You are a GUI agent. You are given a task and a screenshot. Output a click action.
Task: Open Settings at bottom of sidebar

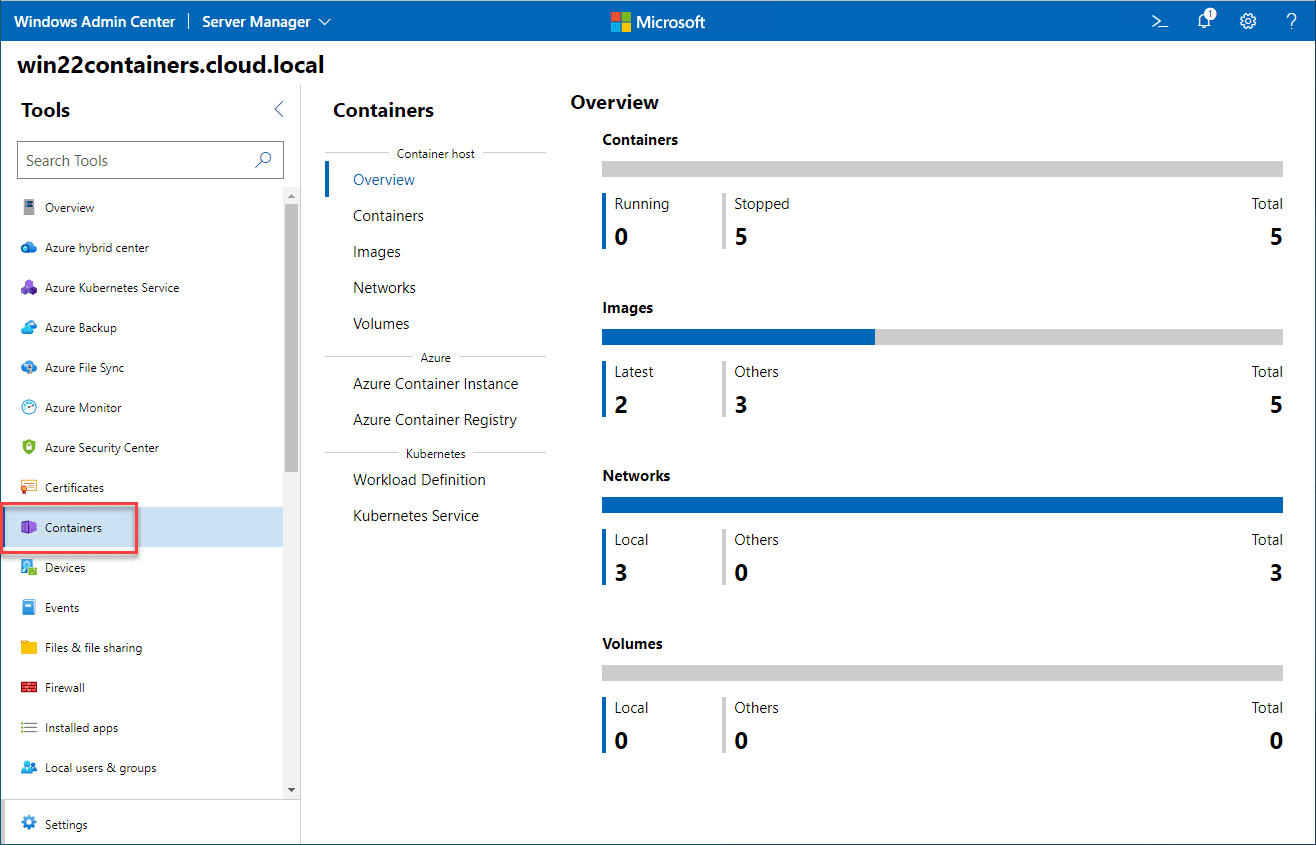66,825
